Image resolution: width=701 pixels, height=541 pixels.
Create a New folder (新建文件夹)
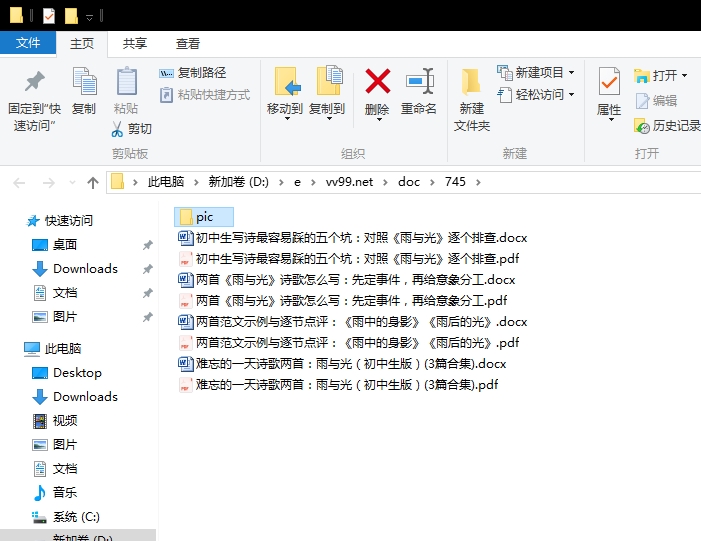tap(472, 98)
